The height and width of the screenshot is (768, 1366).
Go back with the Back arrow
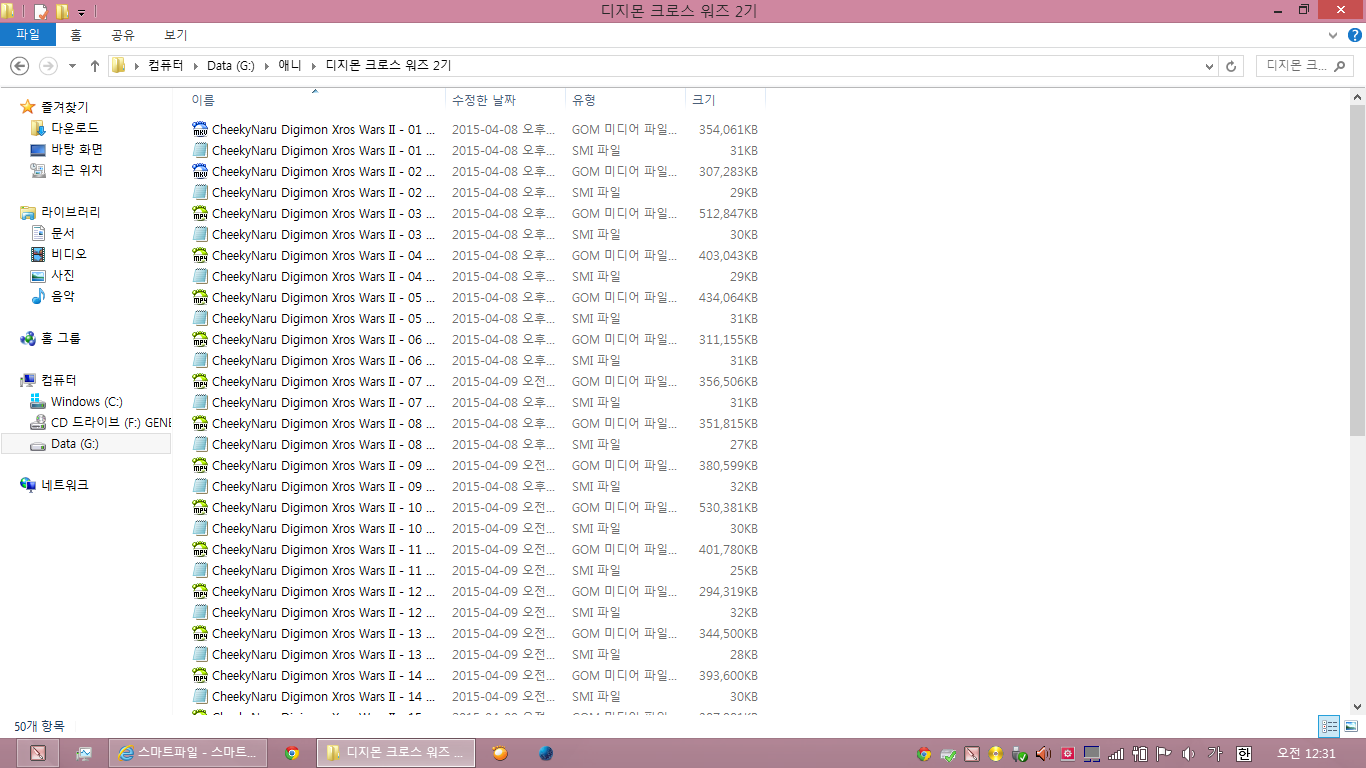[19, 66]
